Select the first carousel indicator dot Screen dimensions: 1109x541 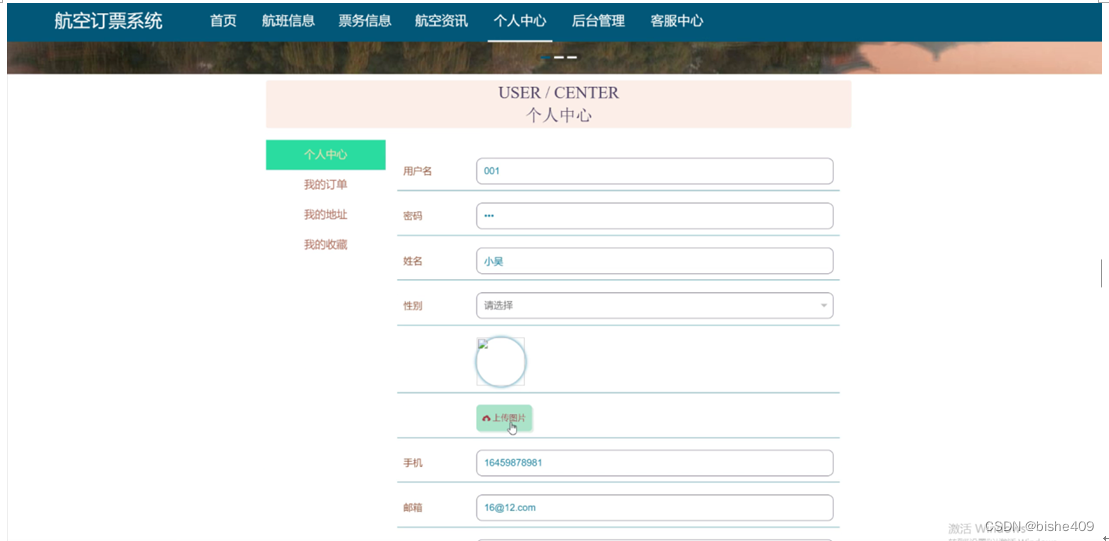546,57
